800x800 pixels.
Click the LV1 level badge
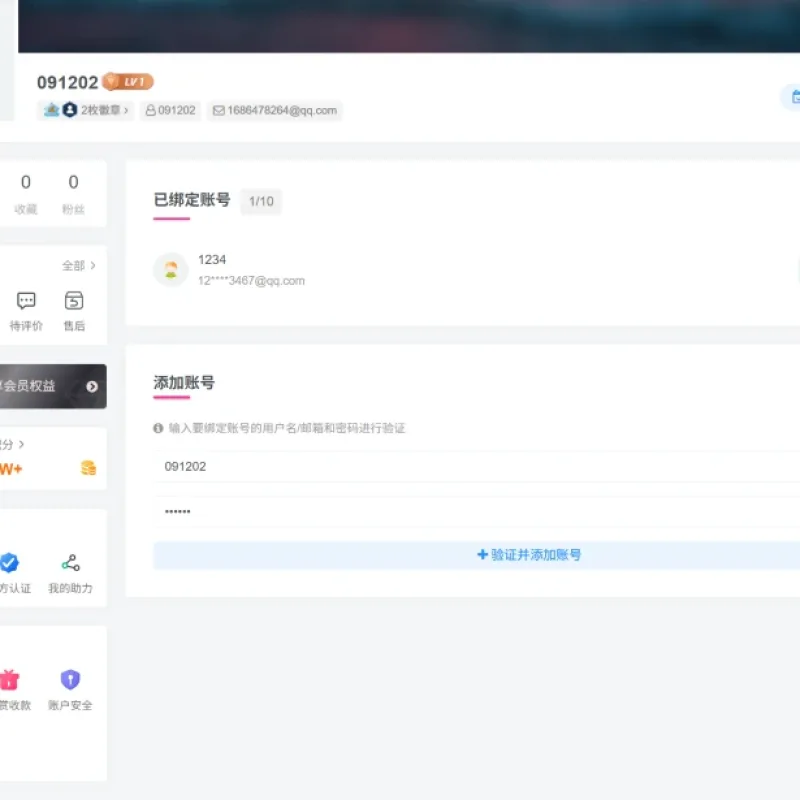(x=128, y=82)
